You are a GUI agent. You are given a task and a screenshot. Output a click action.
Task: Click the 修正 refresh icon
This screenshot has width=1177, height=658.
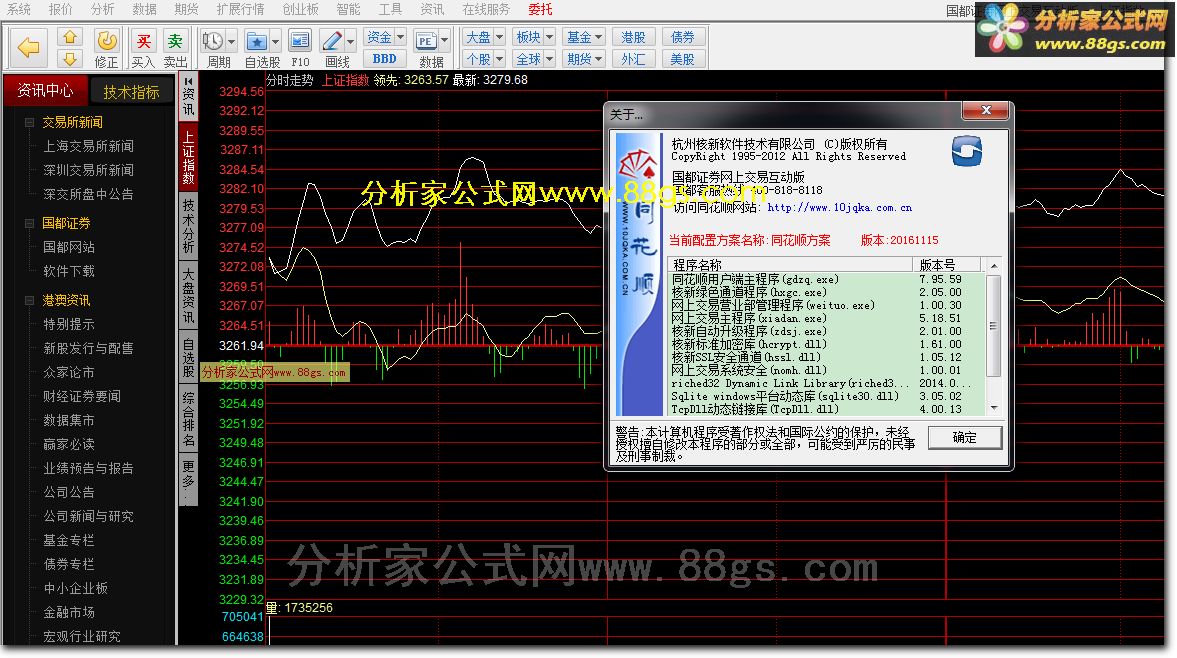pos(107,41)
